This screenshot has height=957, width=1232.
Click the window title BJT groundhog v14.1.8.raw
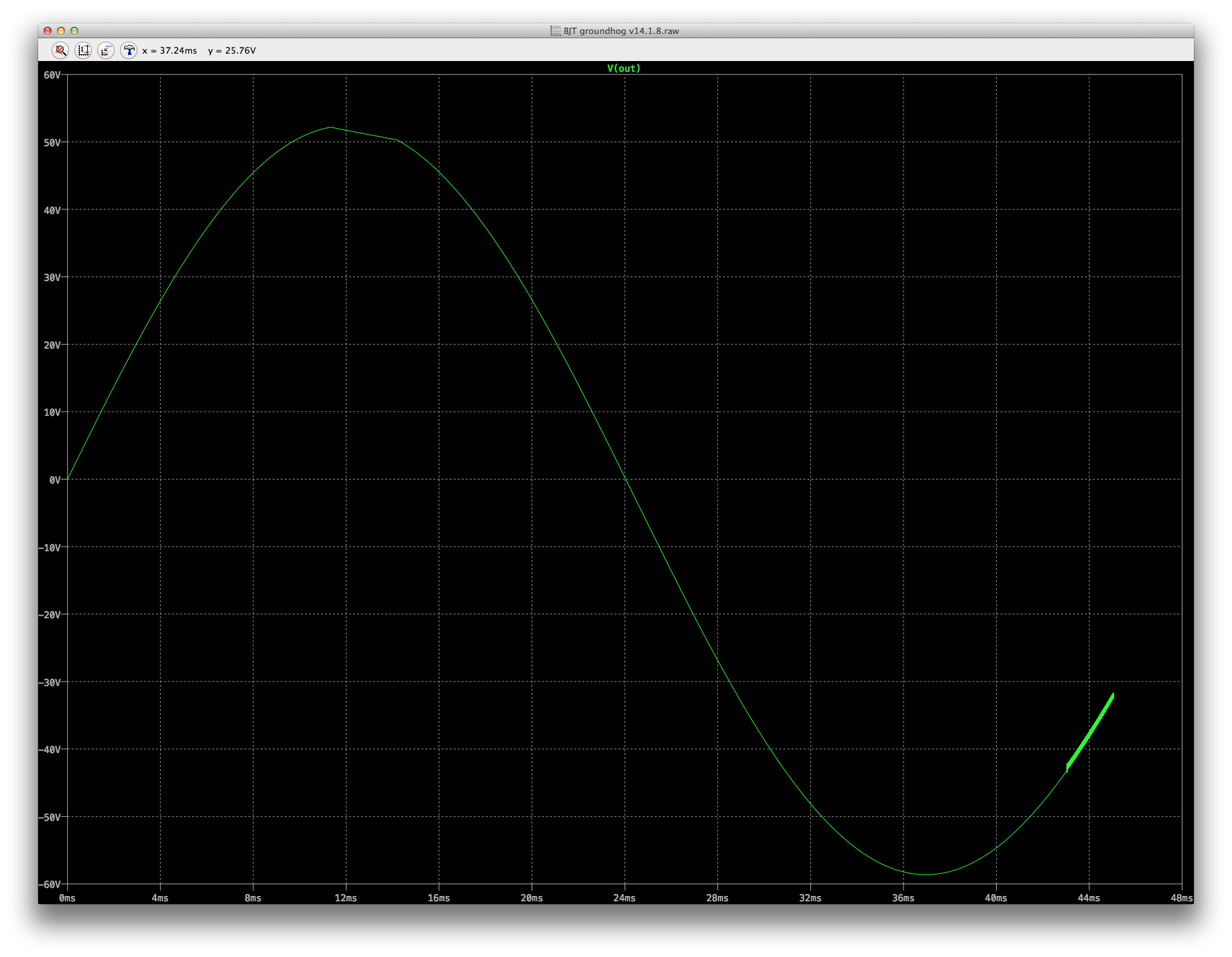tap(621, 31)
